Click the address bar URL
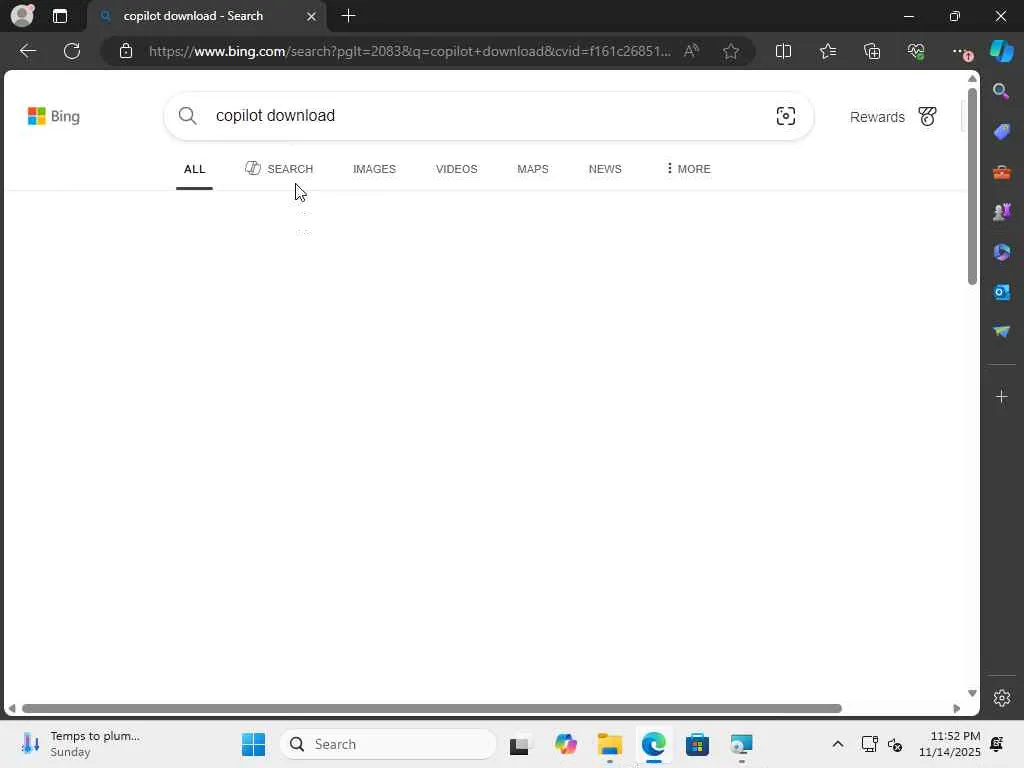This screenshot has height=768, width=1024. point(409,51)
